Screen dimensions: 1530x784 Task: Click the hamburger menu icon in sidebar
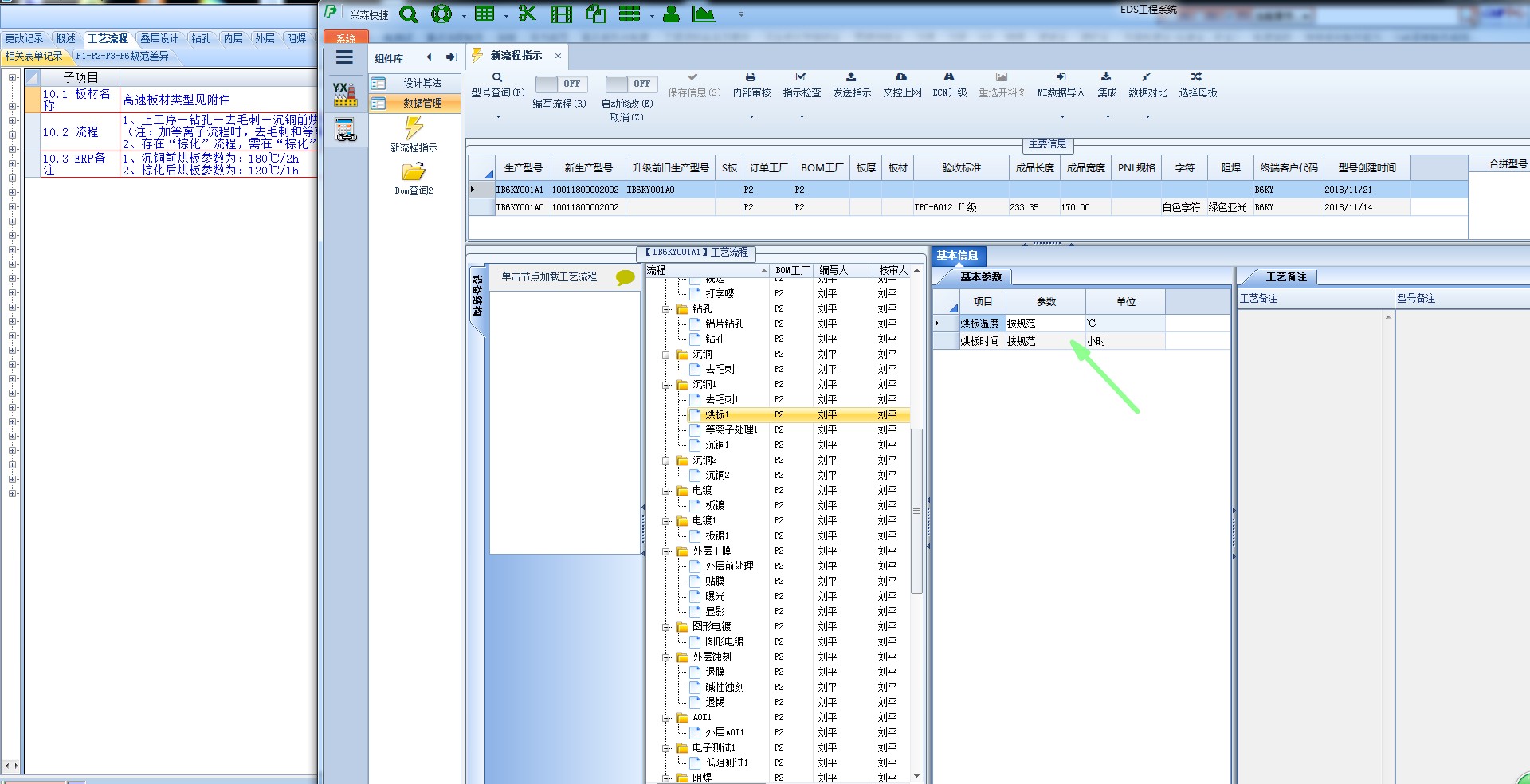[x=344, y=57]
